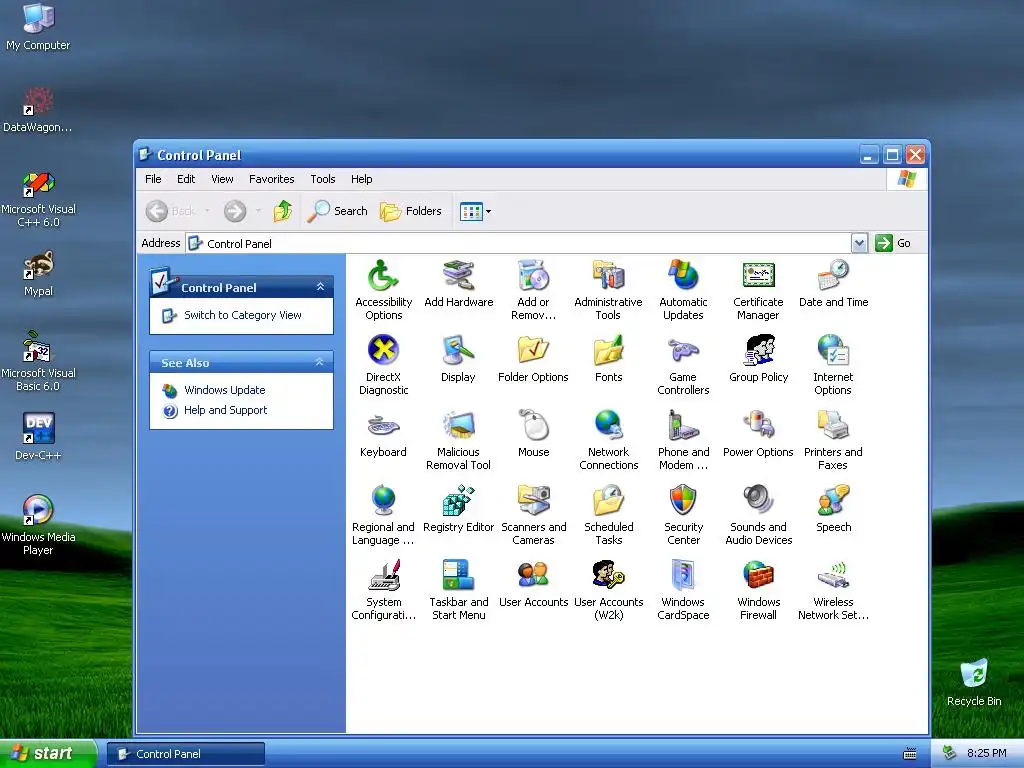Open Windows CardSpace icon
Viewport: 1024px width, 768px height.
pyautogui.click(x=683, y=575)
